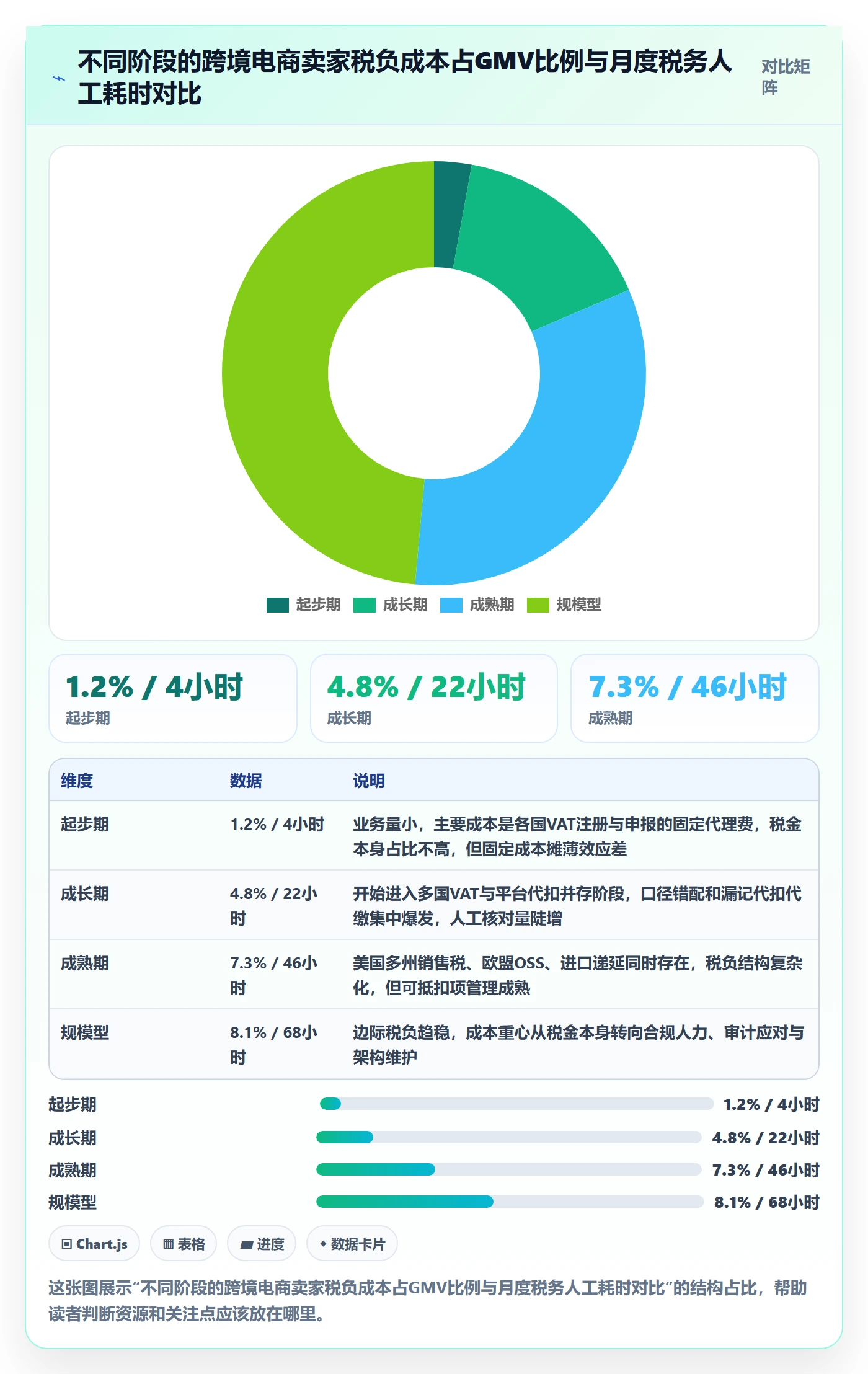Click the 表格 tag chip

coord(184,1244)
